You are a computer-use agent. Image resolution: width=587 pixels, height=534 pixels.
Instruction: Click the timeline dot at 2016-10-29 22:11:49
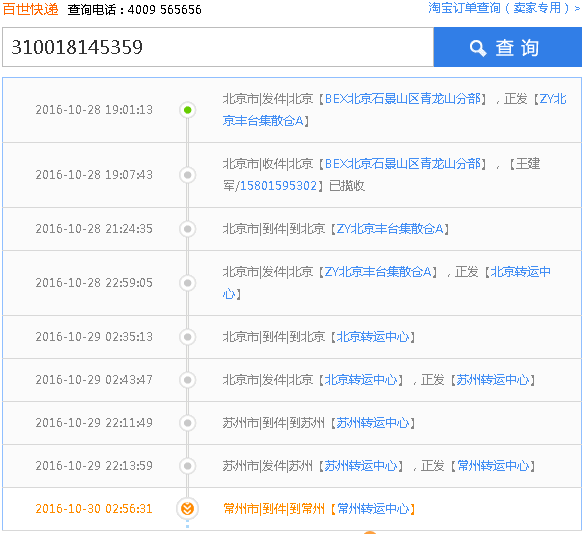click(x=188, y=423)
